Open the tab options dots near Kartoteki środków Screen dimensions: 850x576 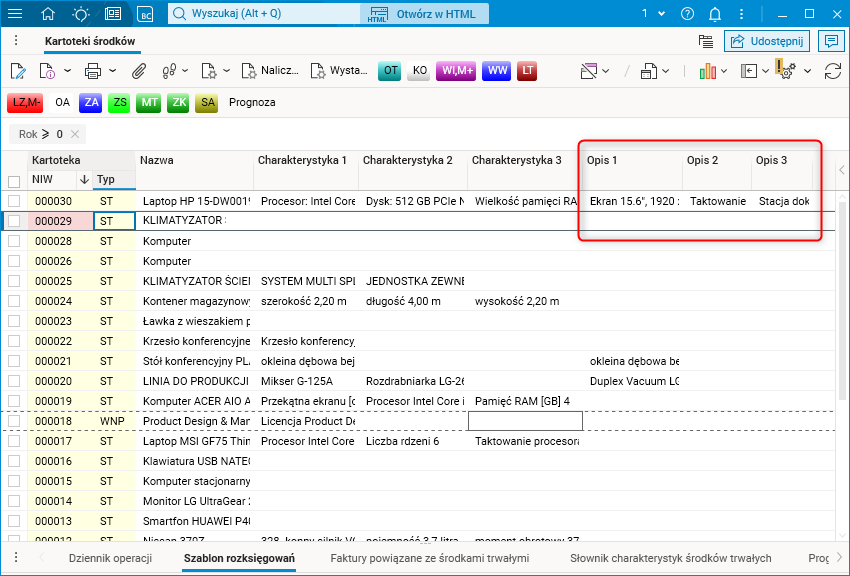16,41
